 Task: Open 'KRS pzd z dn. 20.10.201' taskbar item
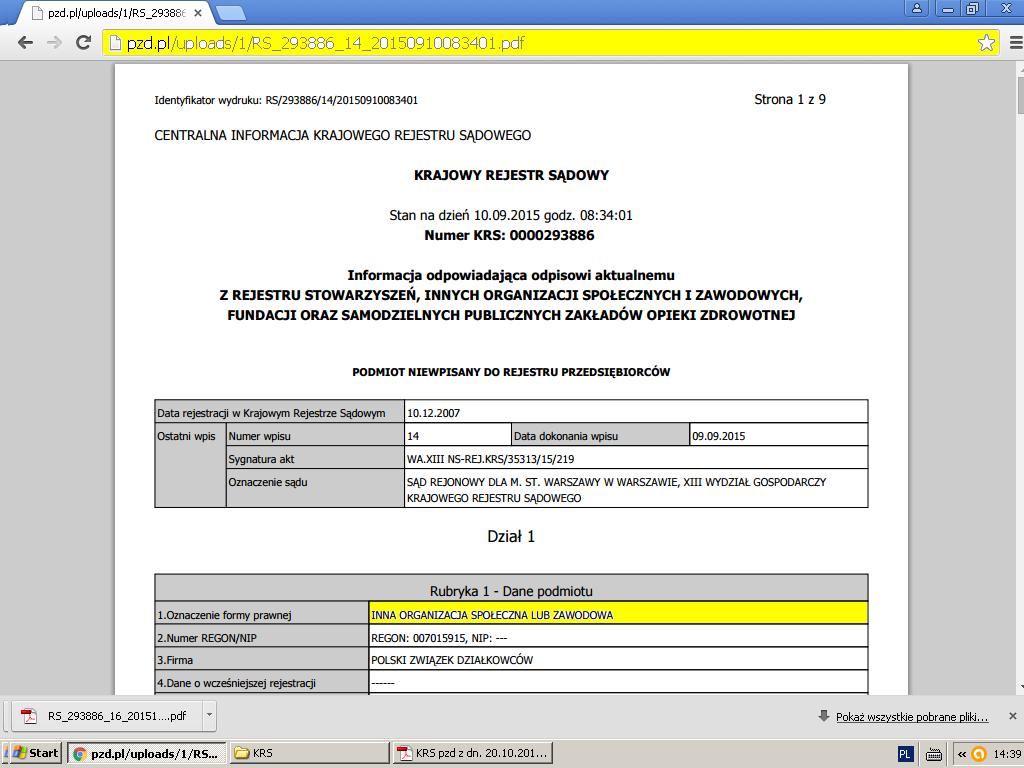point(473,753)
